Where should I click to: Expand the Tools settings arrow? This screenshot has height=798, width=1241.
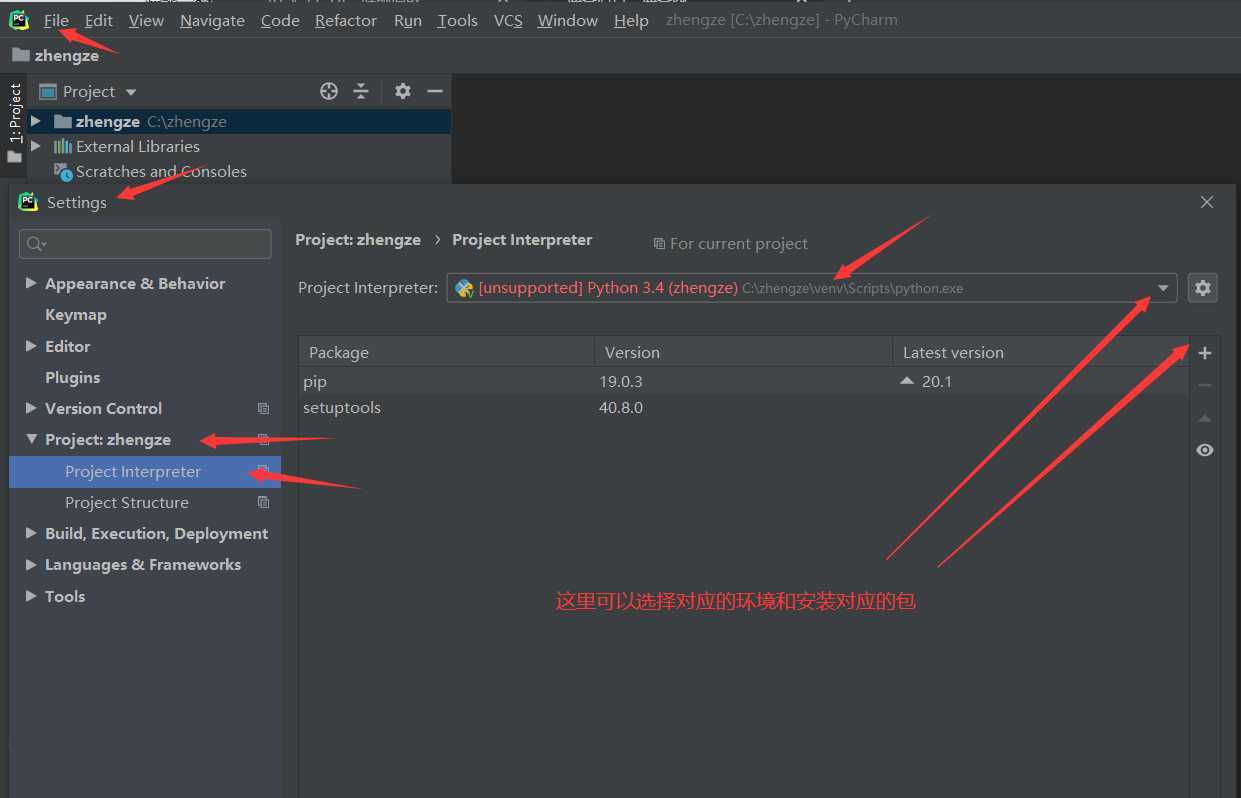click(31, 596)
